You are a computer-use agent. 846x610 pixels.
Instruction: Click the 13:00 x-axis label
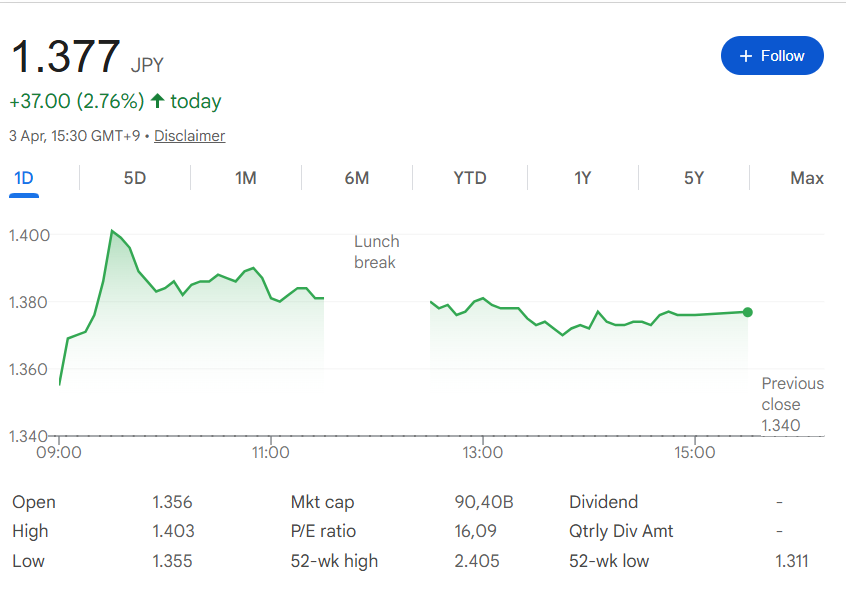tap(482, 452)
